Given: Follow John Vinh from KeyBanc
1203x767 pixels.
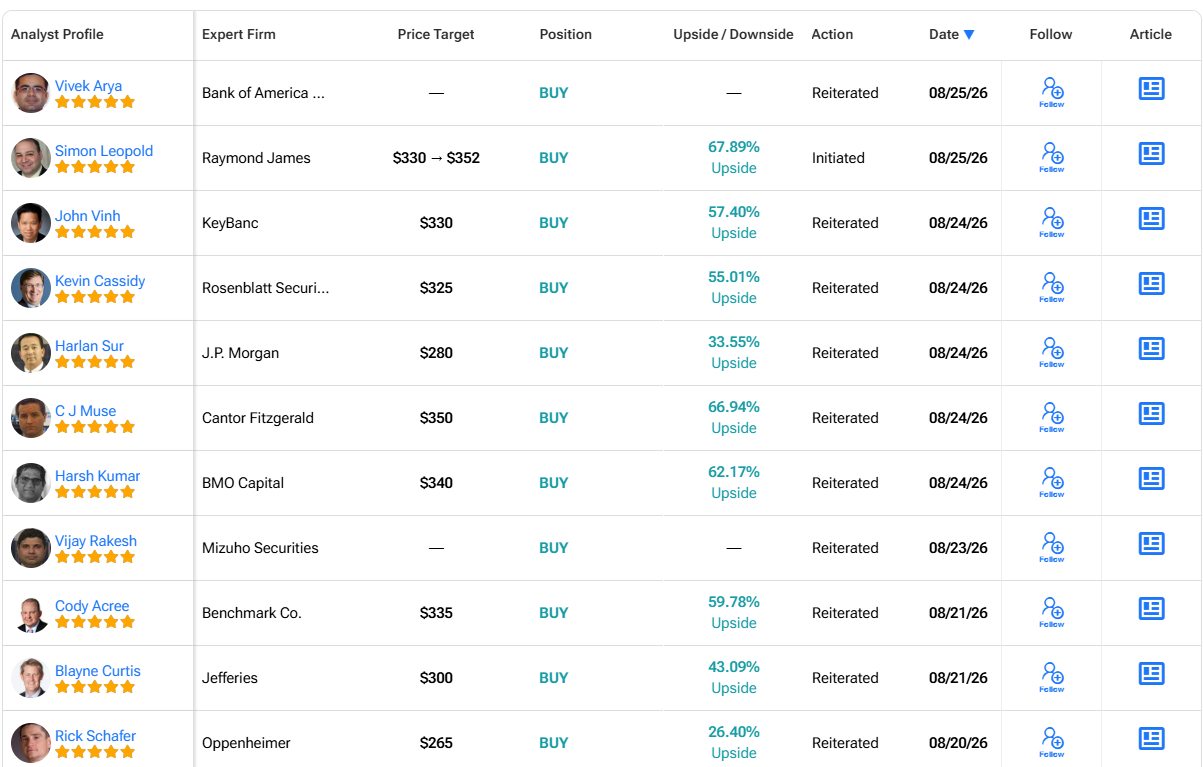Looking at the screenshot, I should 1052,222.
